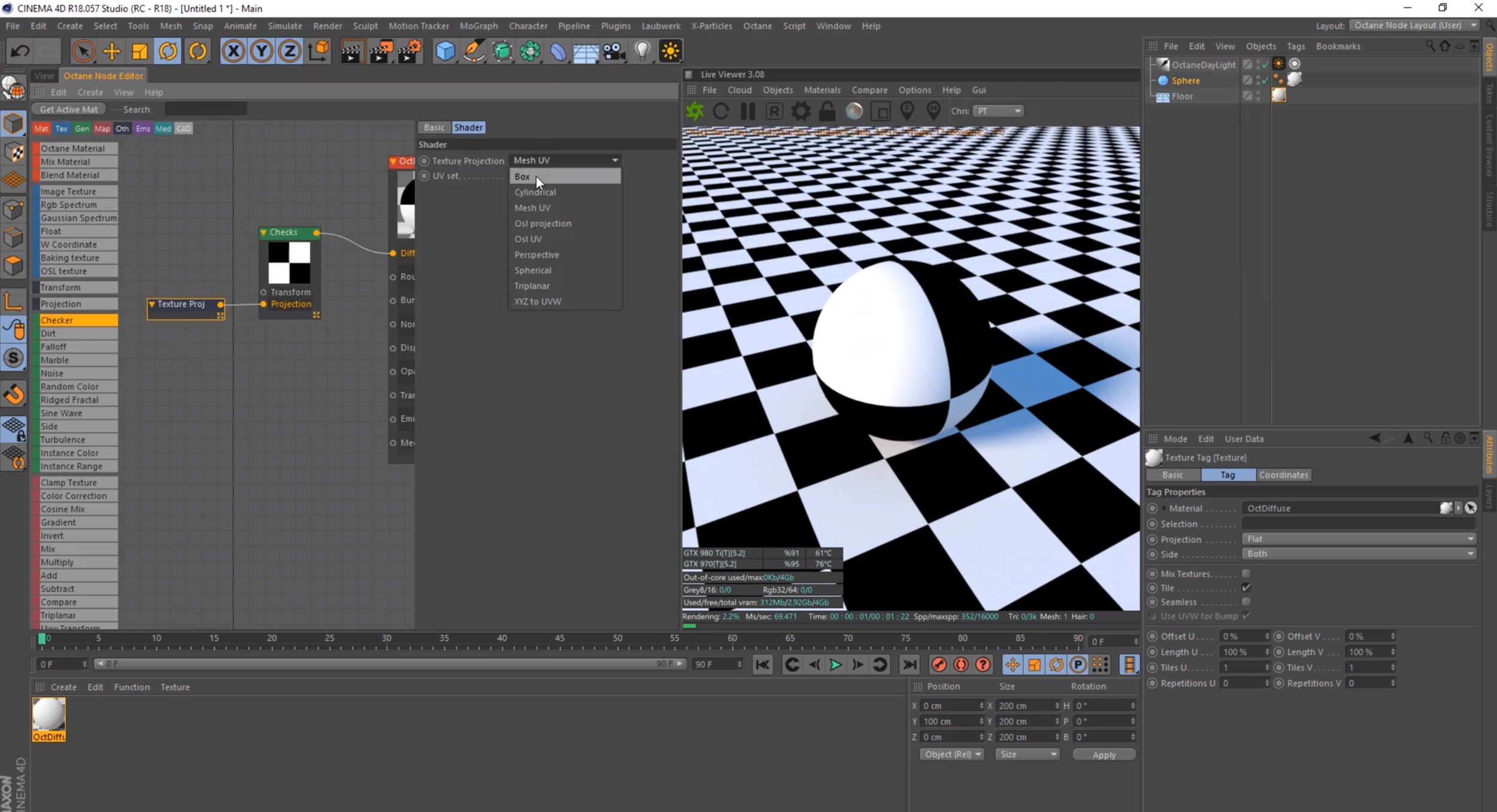Send scene with Octane logo button
Viewport: 1497px width, 812px height.
point(695,111)
